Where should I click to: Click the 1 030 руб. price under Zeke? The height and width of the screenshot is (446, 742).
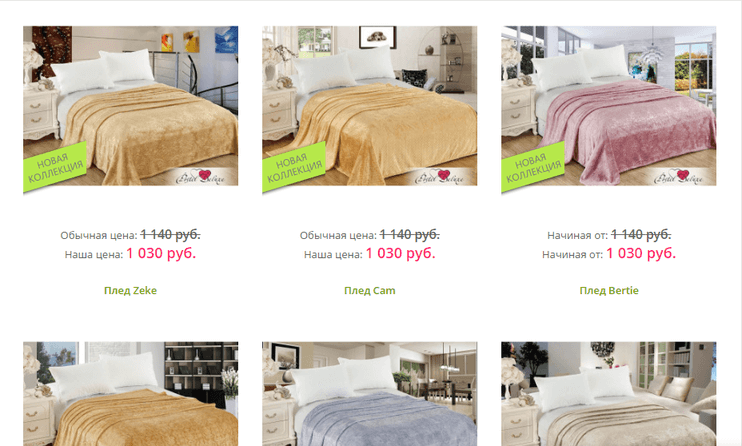coord(161,253)
